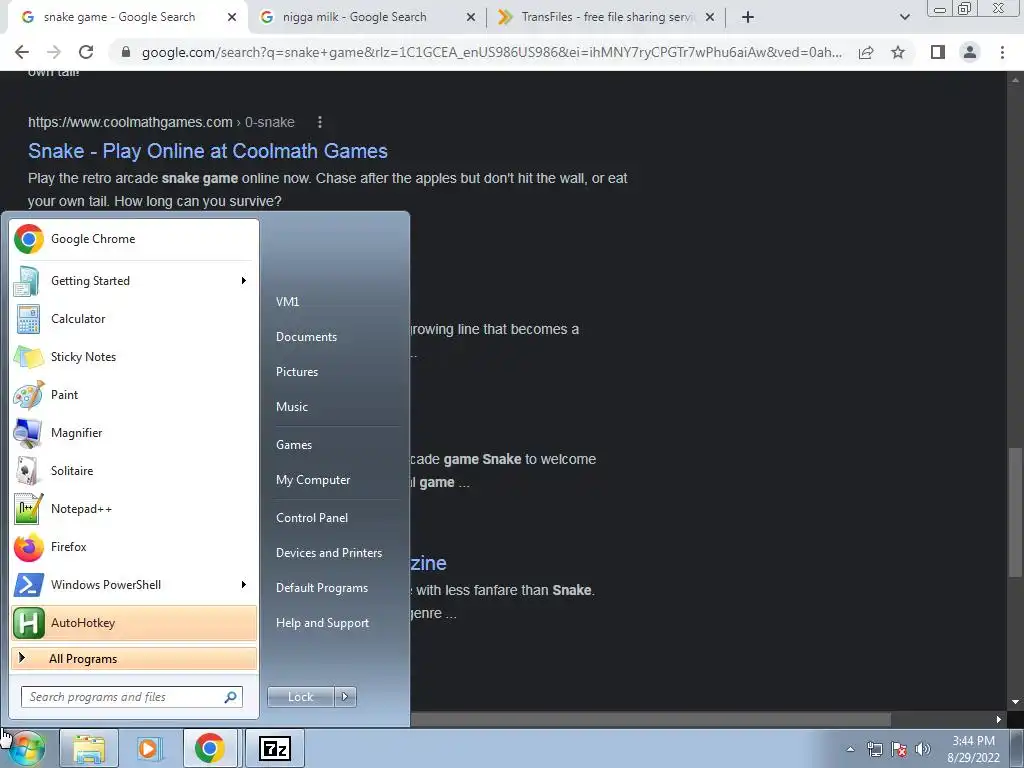
Task: Open Windows Media Player taskbar icon
Action: click(x=149, y=748)
